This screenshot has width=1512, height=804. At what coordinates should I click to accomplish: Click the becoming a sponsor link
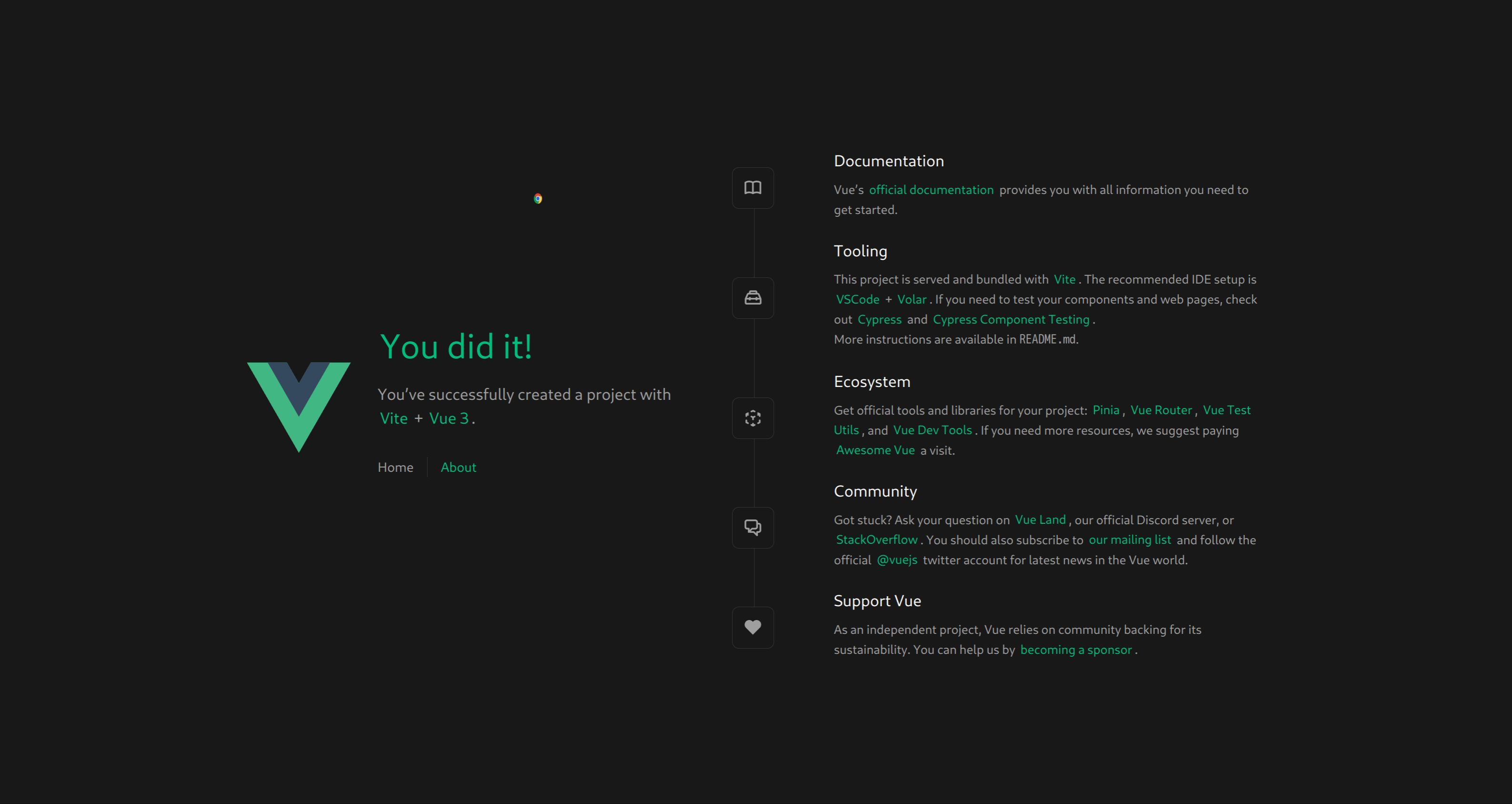coord(1076,650)
